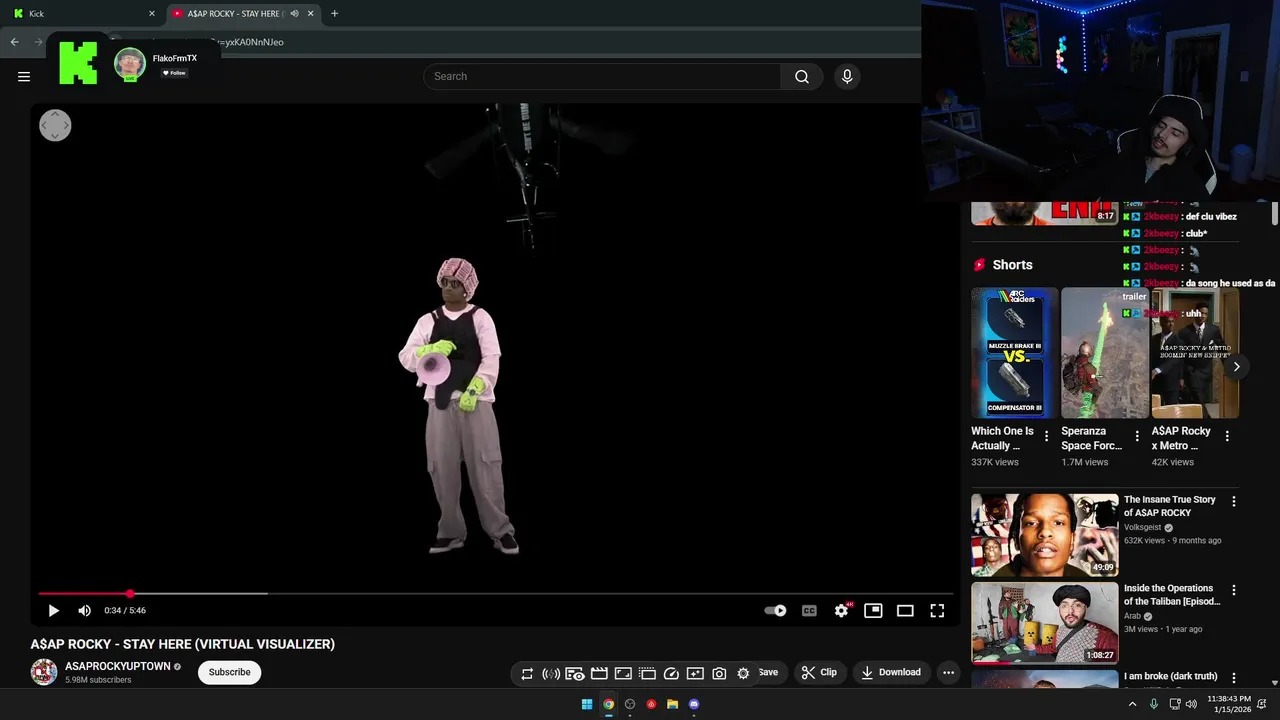Image resolution: width=1280 pixels, height=720 pixels.
Task: Close the A$AP ROCKY YouTube tab
Action: (x=311, y=13)
